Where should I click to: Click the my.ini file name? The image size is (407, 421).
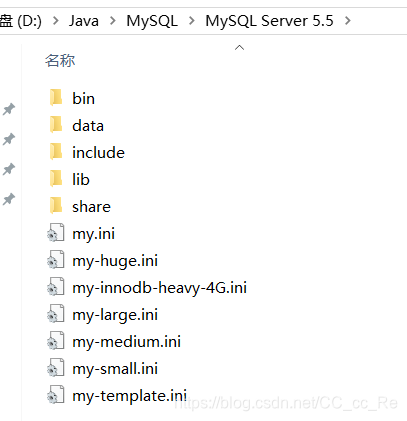click(x=94, y=234)
